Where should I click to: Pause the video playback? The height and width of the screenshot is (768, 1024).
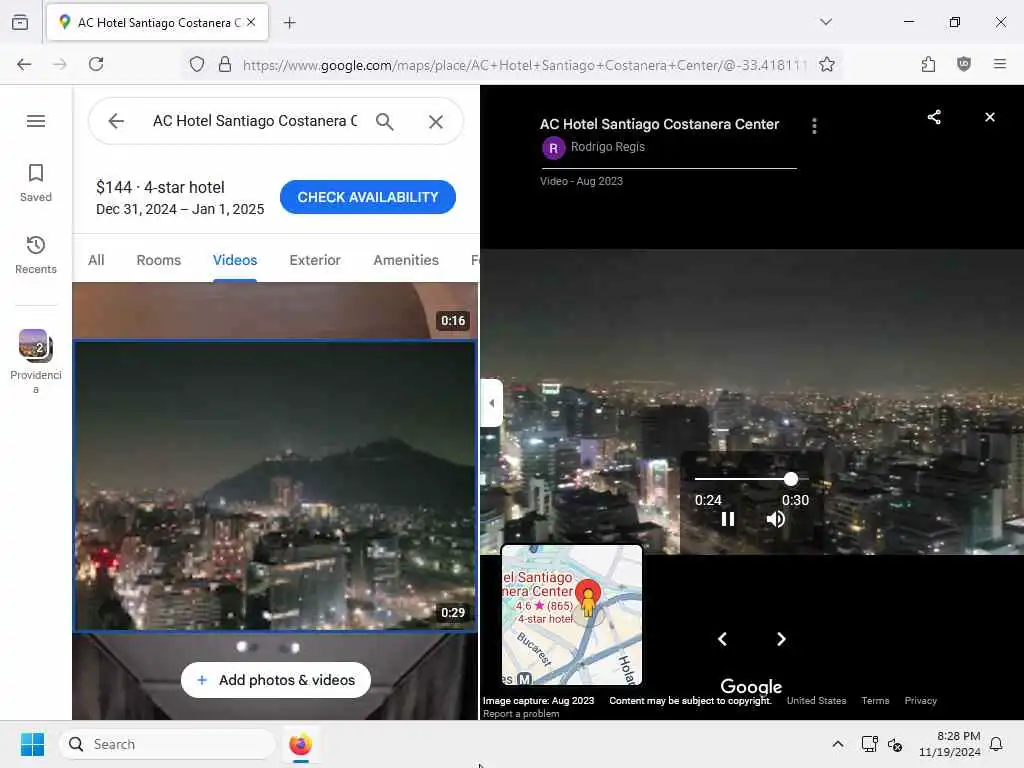(728, 519)
